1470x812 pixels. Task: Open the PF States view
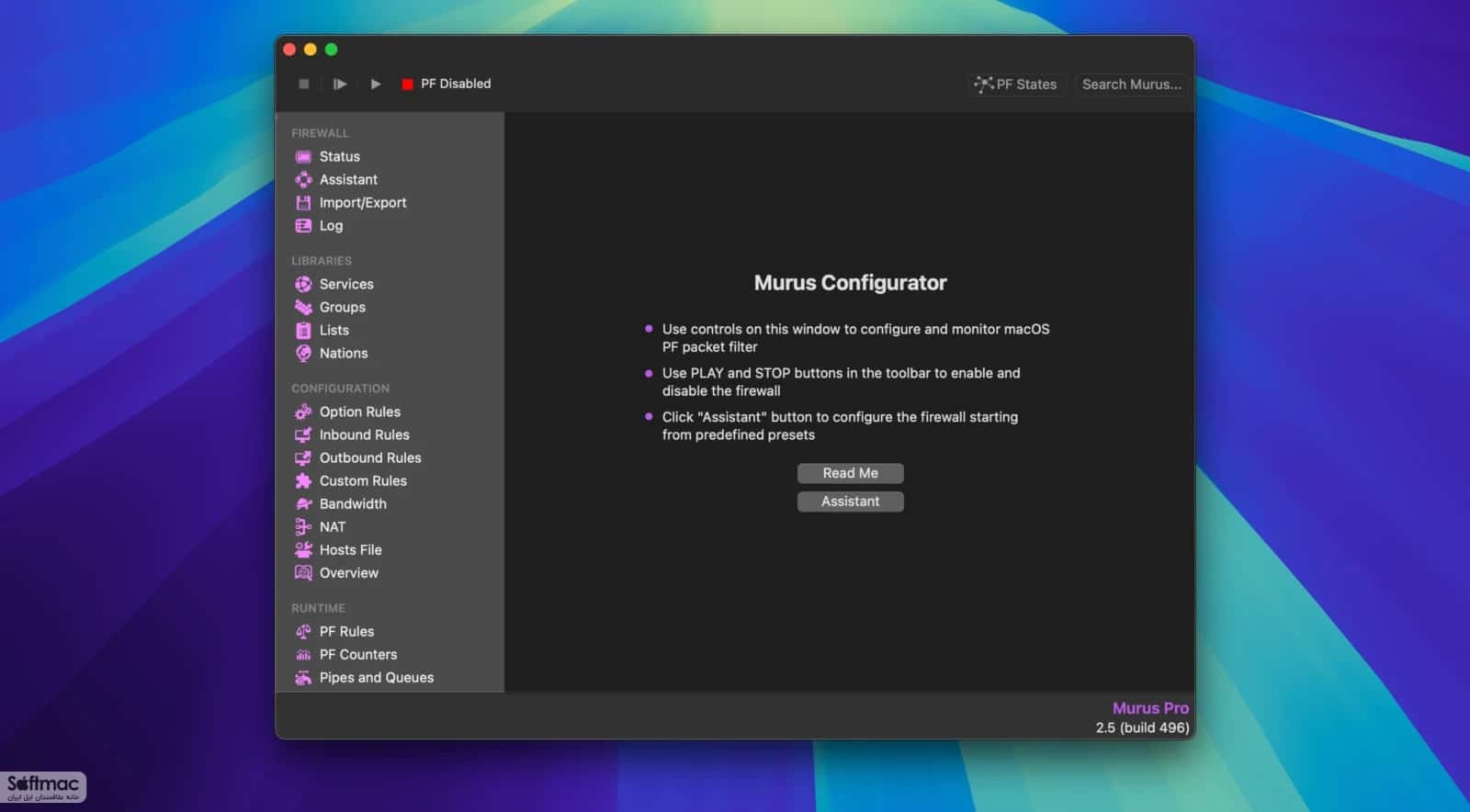(1016, 85)
